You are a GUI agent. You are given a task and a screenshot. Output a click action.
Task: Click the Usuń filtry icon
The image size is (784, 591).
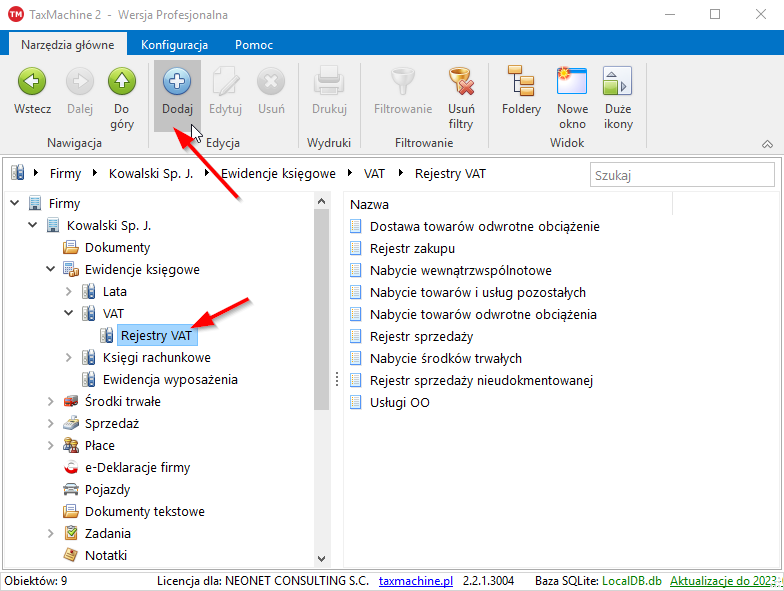460,82
